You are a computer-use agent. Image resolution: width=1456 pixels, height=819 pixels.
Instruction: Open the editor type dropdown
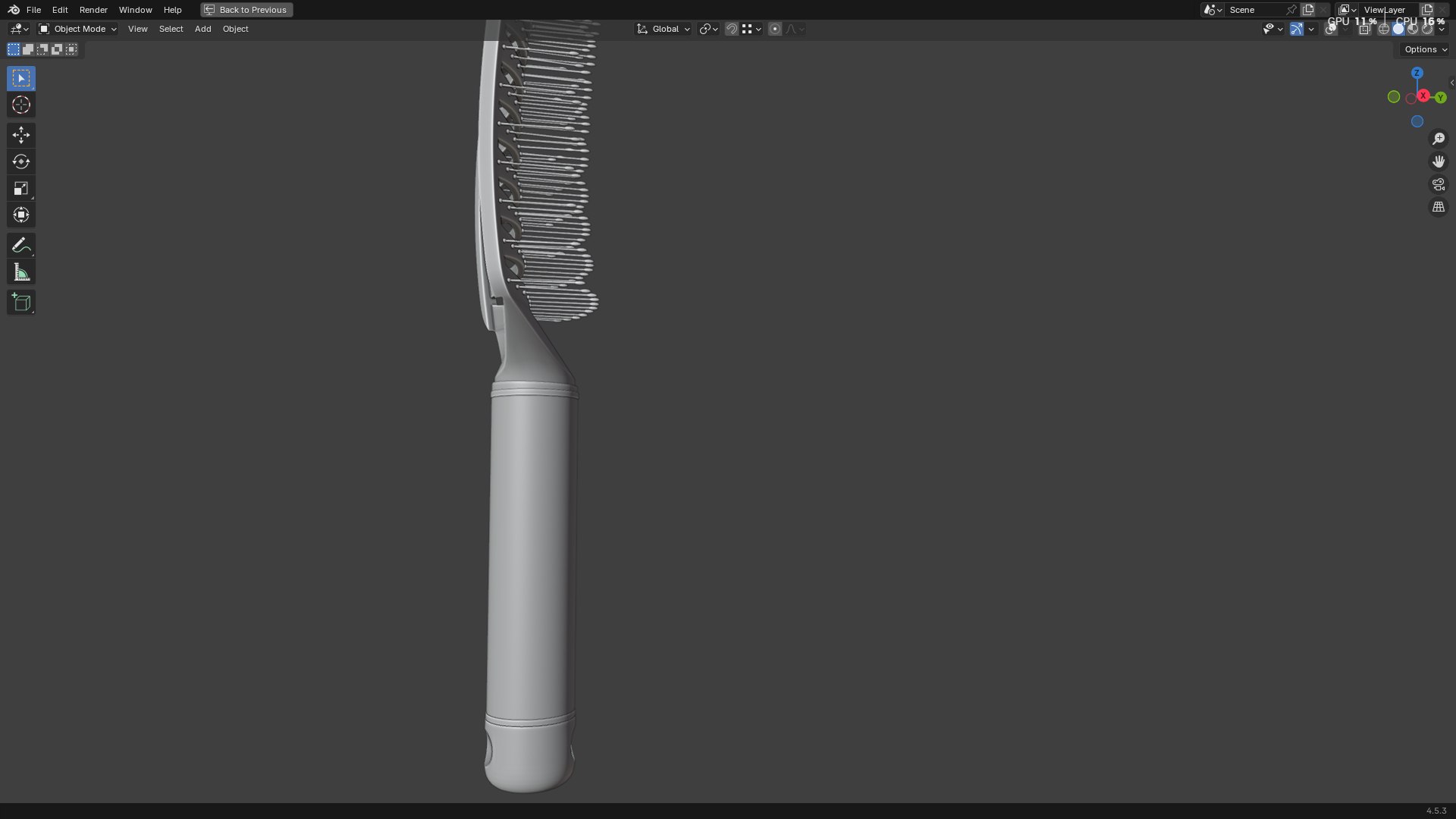pyautogui.click(x=19, y=29)
